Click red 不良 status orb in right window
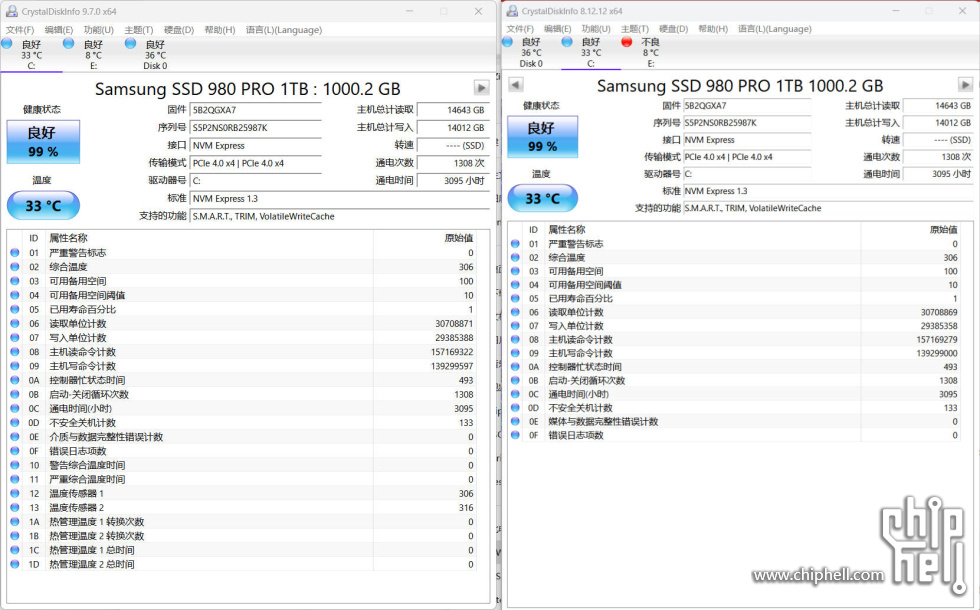 point(627,42)
